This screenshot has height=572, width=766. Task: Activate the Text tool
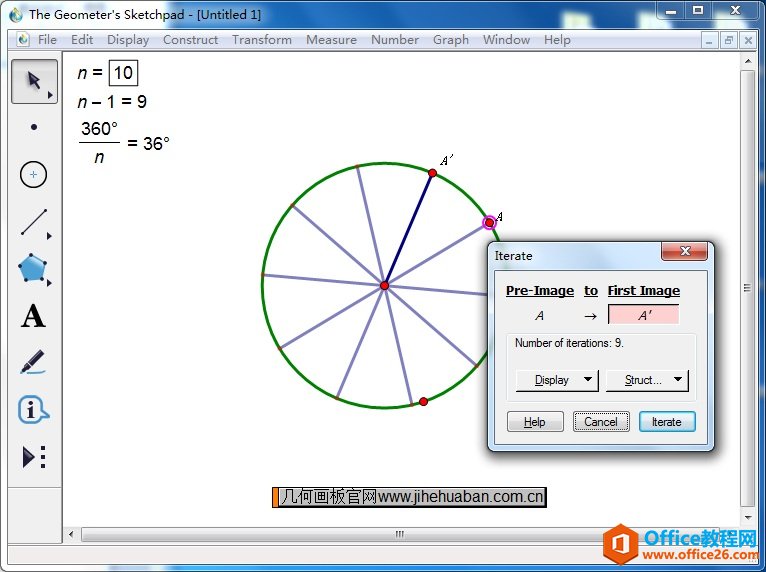click(x=33, y=317)
